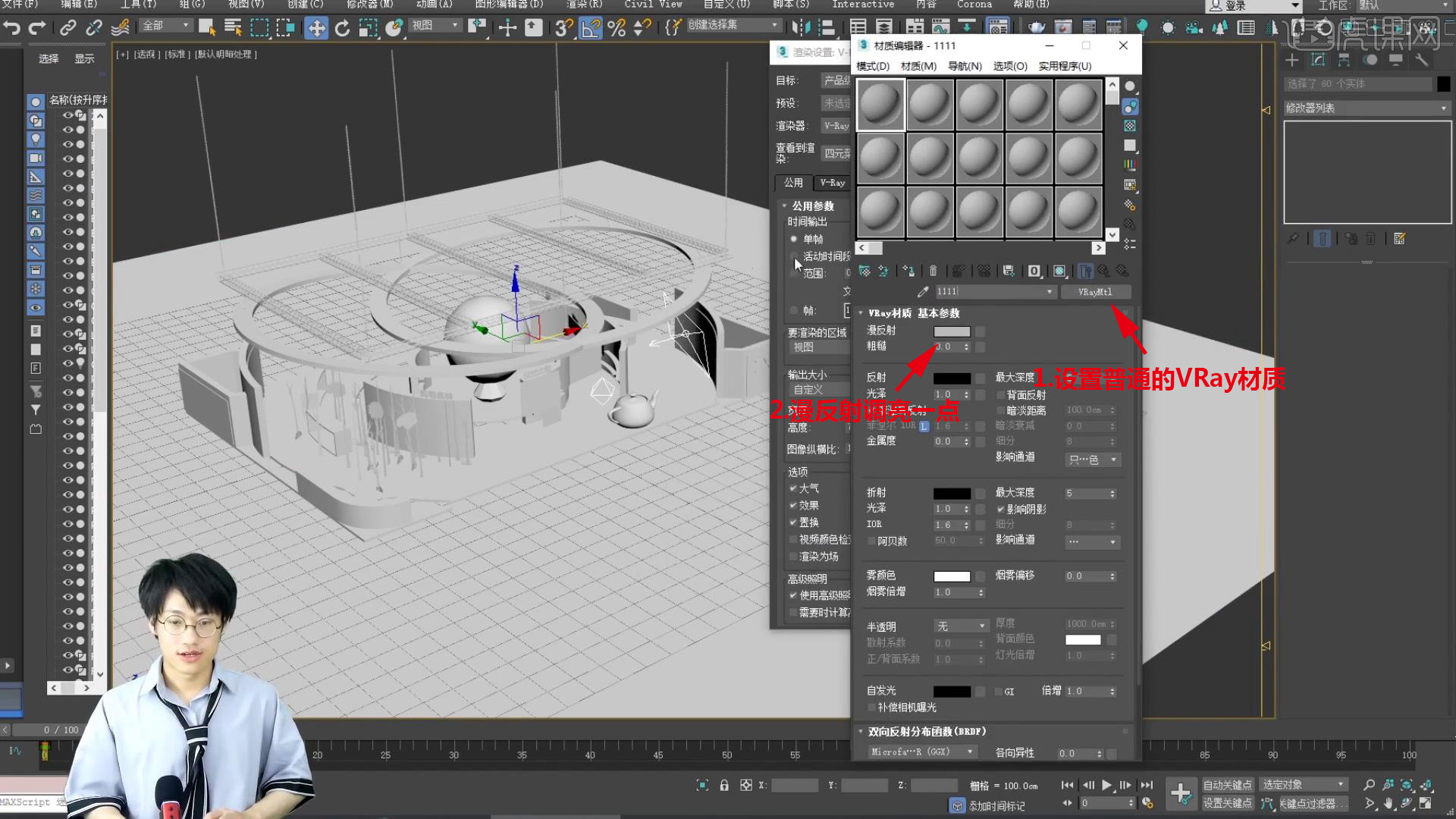Toggle the 大气 checkbox

793,488
